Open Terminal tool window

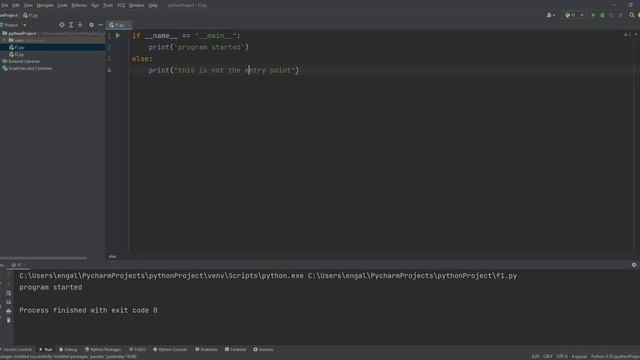coord(235,349)
